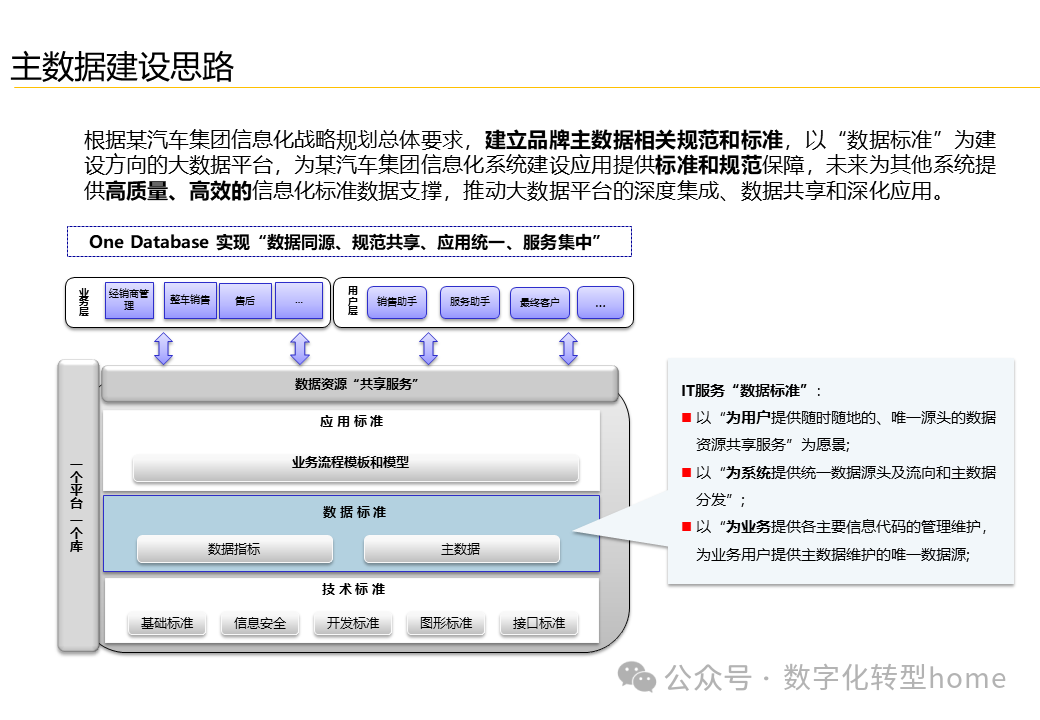Click the 整车销售 module icon
The width and height of the screenshot is (1040, 720).
(x=189, y=300)
